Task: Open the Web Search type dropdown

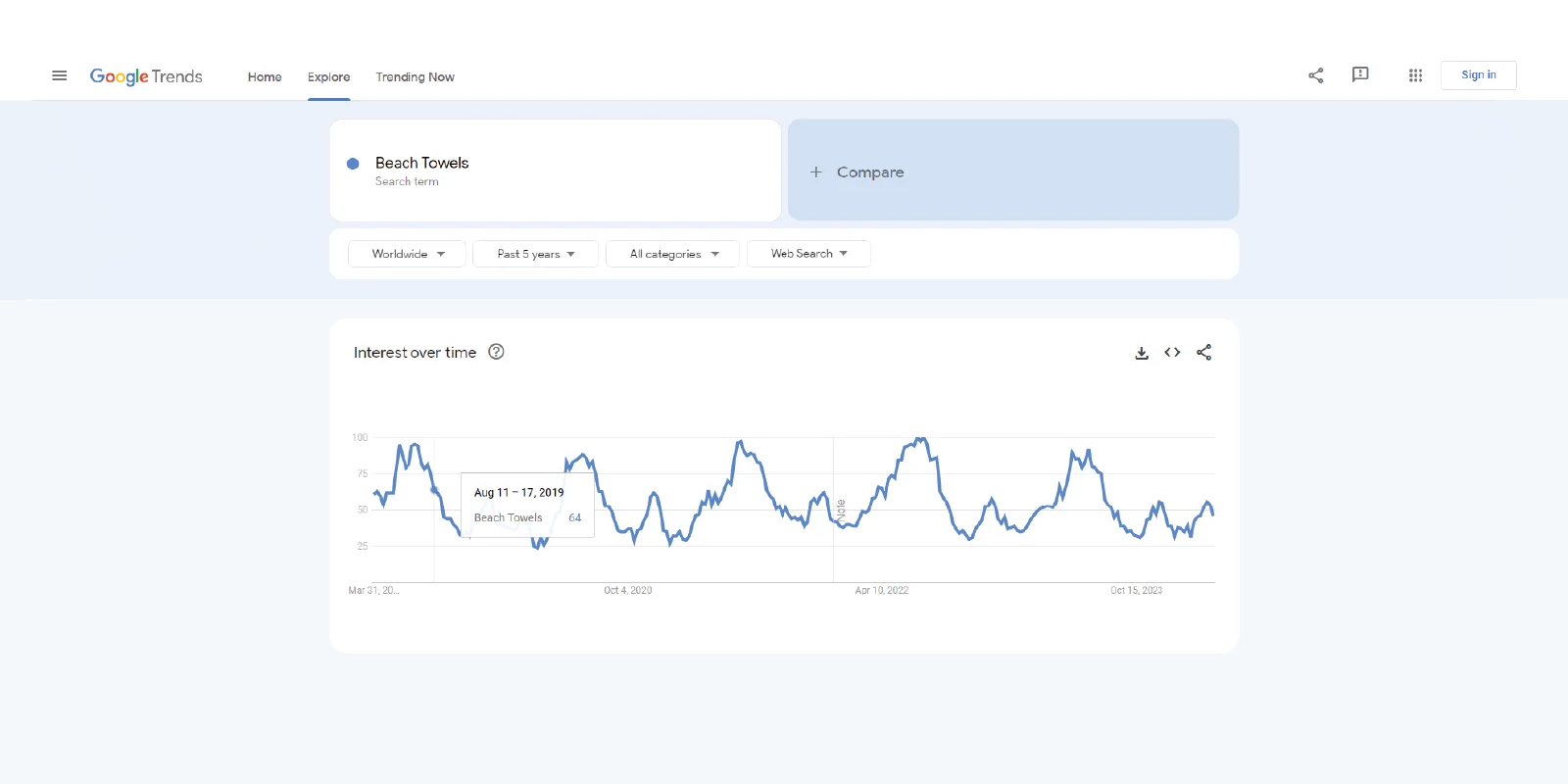Action: pyautogui.click(x=808, y=254)
